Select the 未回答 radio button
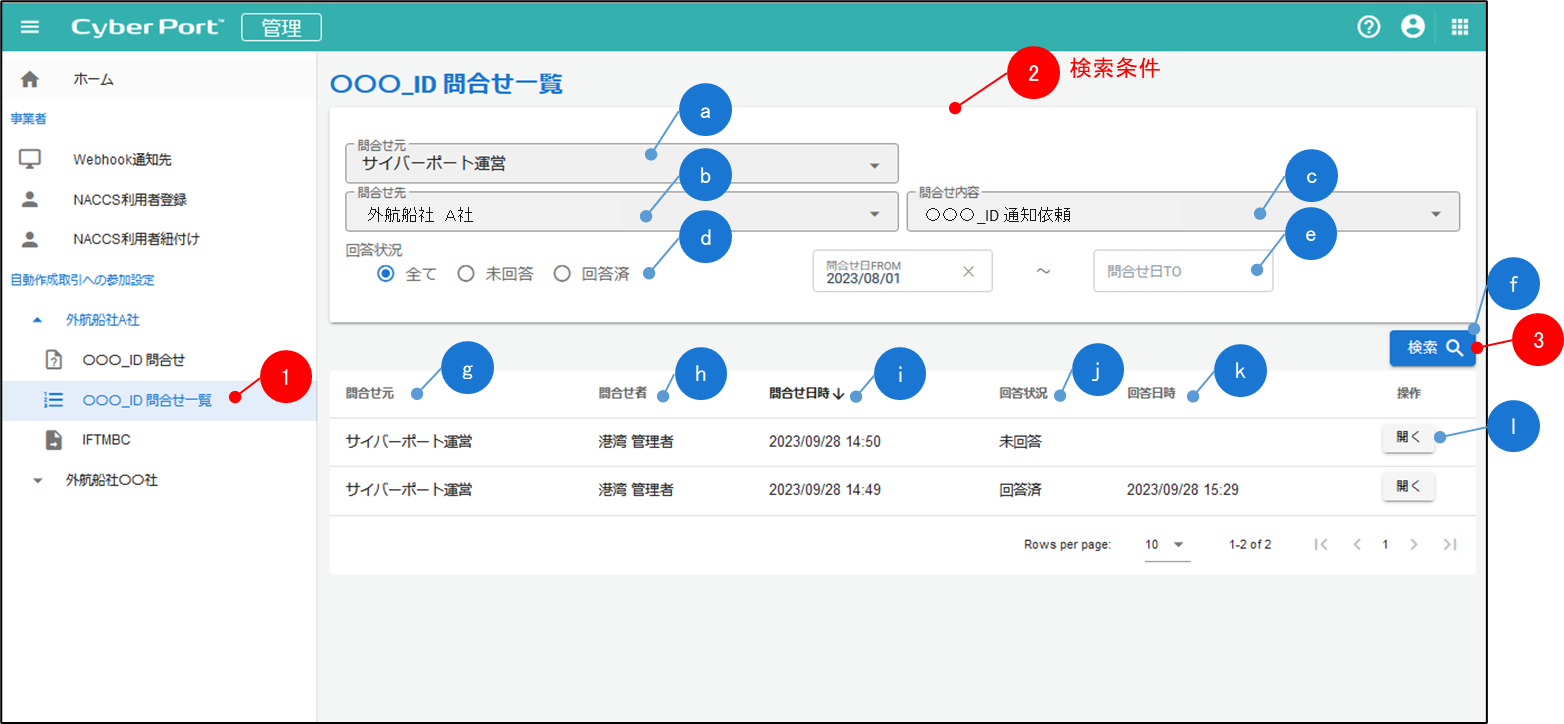The width and height of the screenshot is (1564, 724). [465, 274]
